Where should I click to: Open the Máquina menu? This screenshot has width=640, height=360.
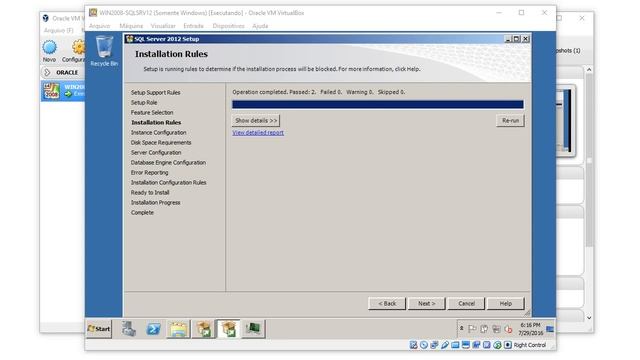coord(131,26)
